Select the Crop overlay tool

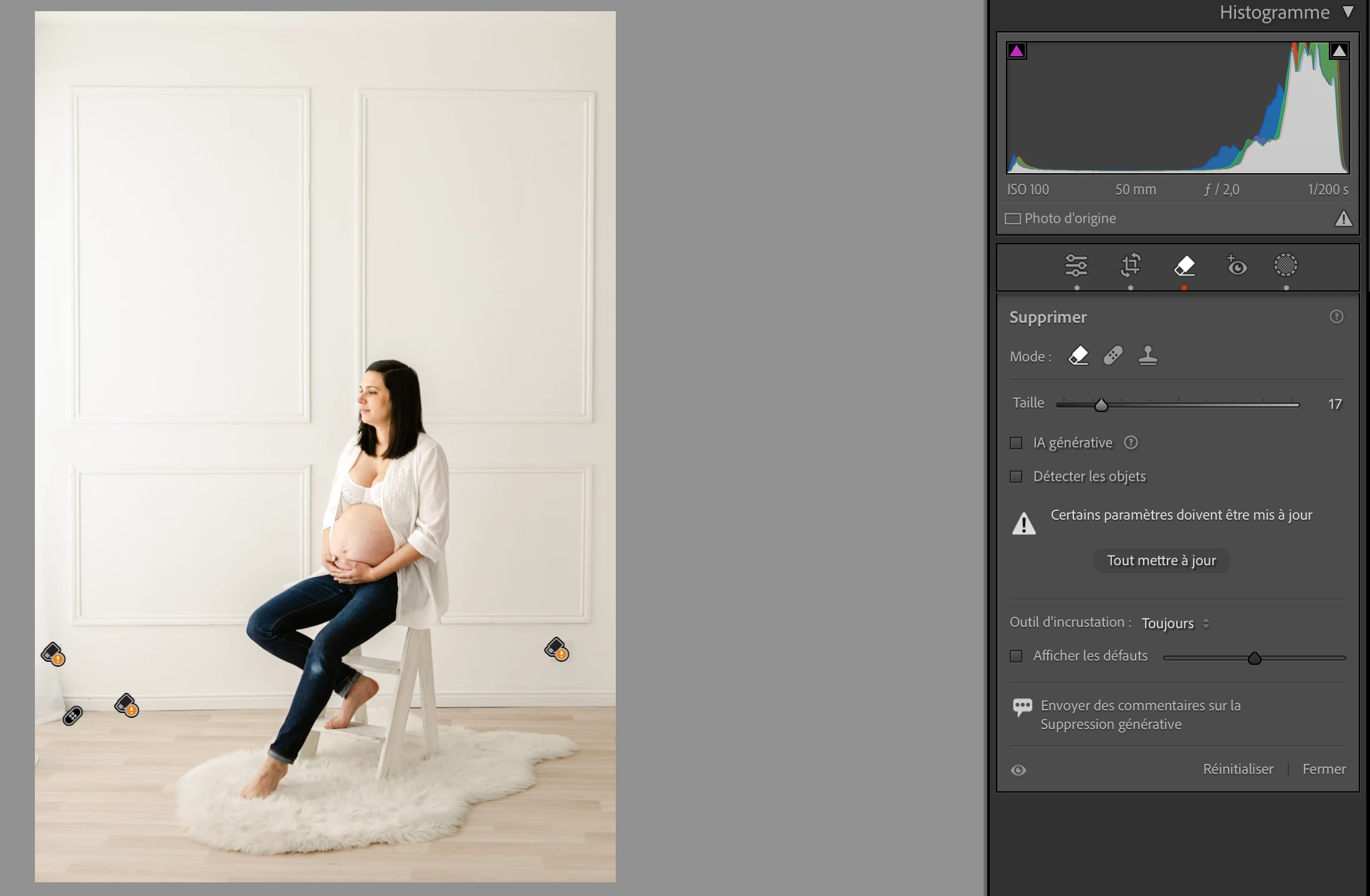click(1130, 266)
